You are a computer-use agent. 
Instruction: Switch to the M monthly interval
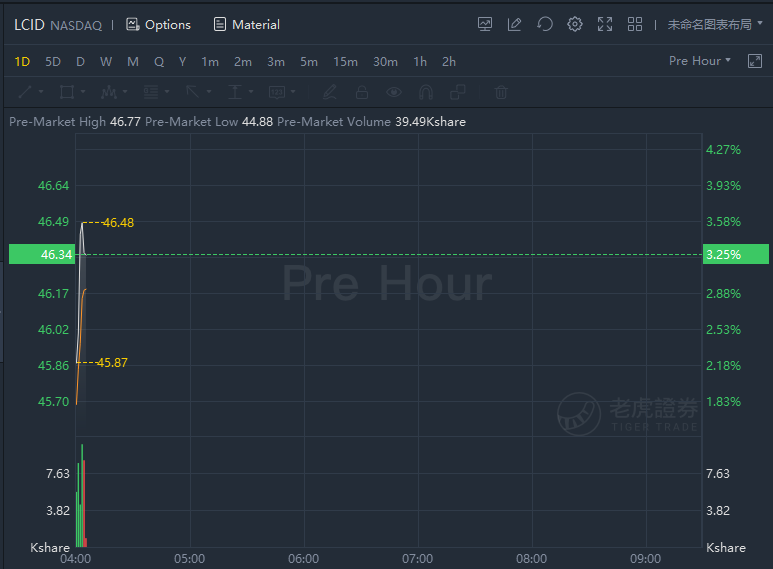(x=133, y=62)
